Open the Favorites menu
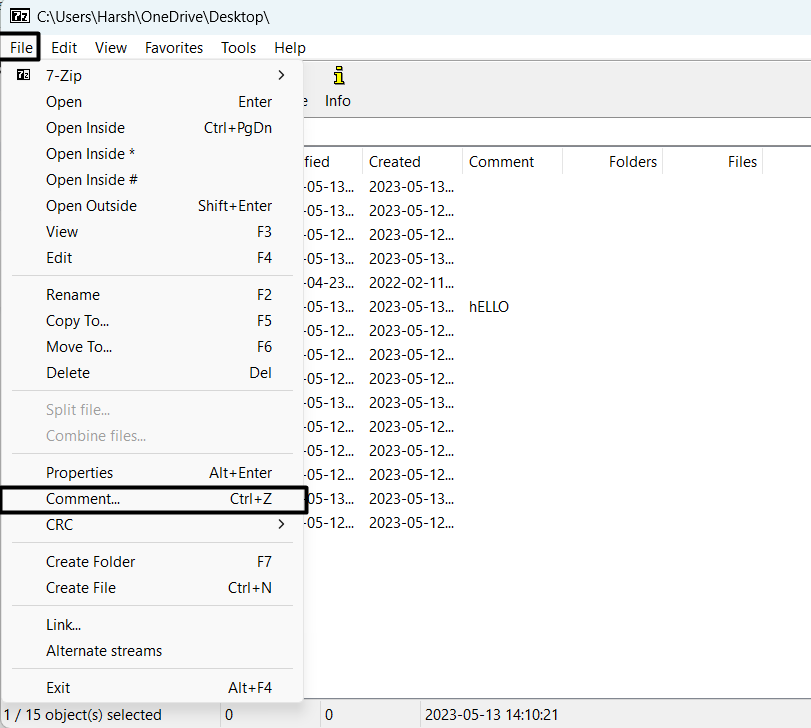Screen dimensions: 811x728 click(173, 48)
